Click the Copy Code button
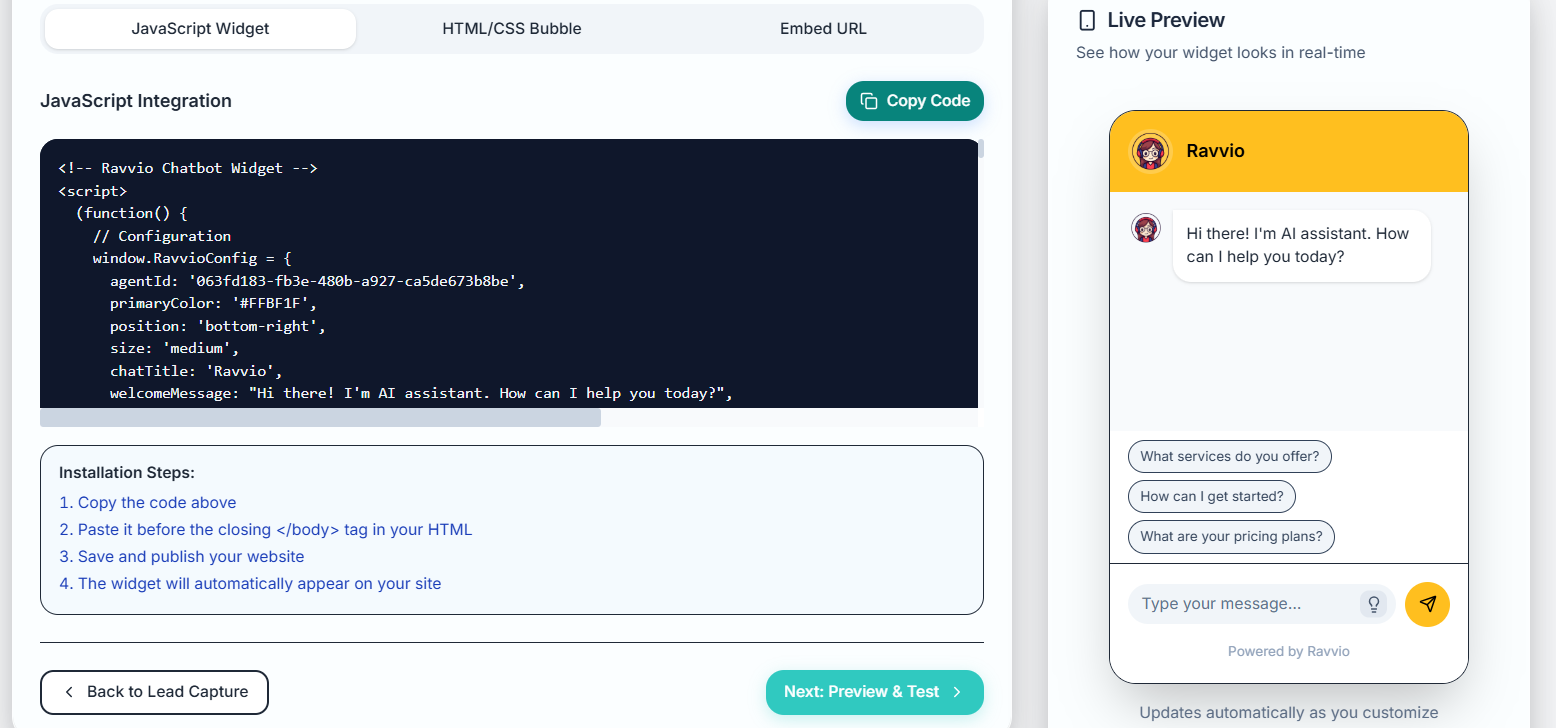 (914, 100)
